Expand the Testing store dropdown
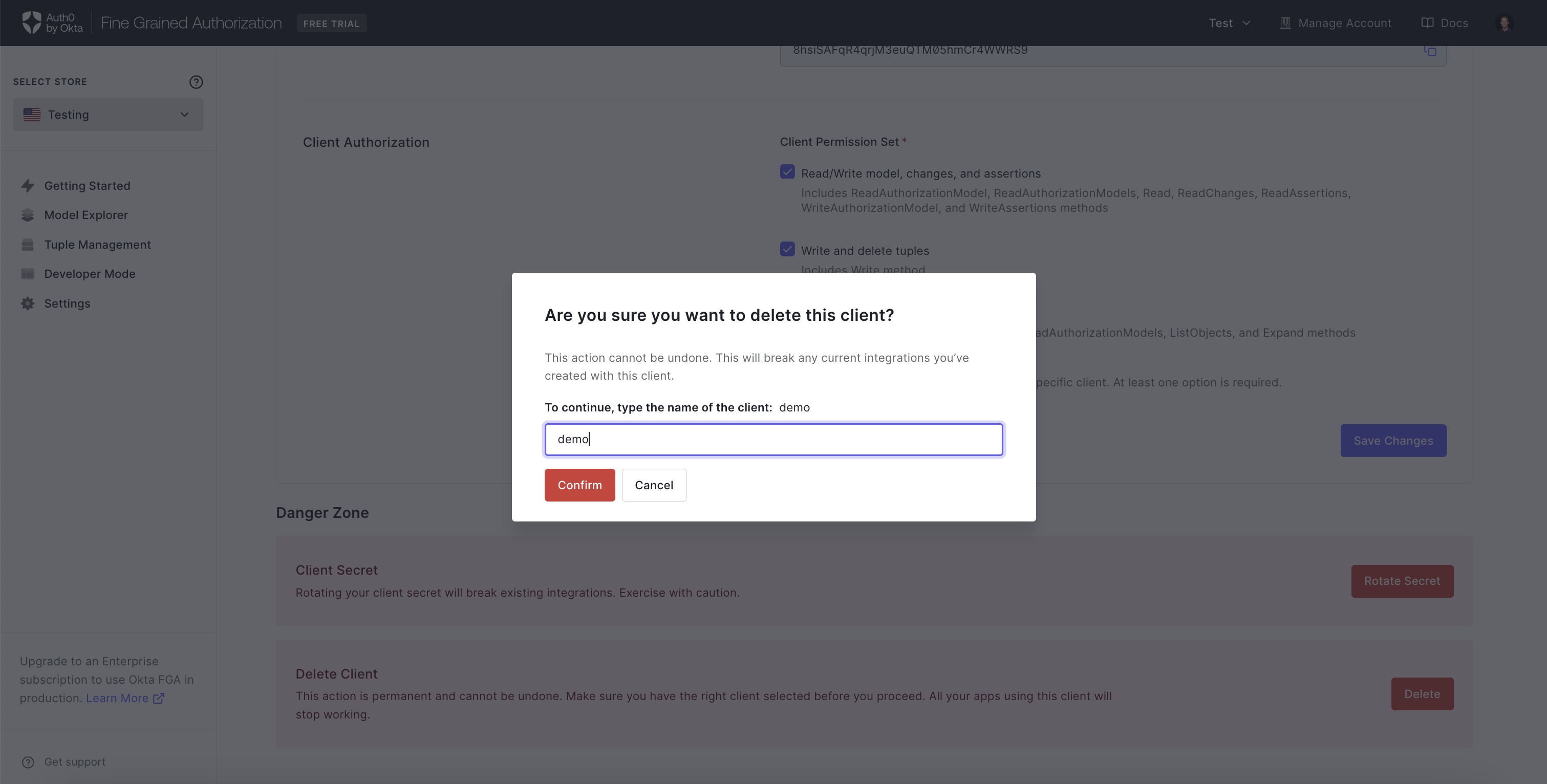This screenshot has width=1547, height=784. click(108, 114)
